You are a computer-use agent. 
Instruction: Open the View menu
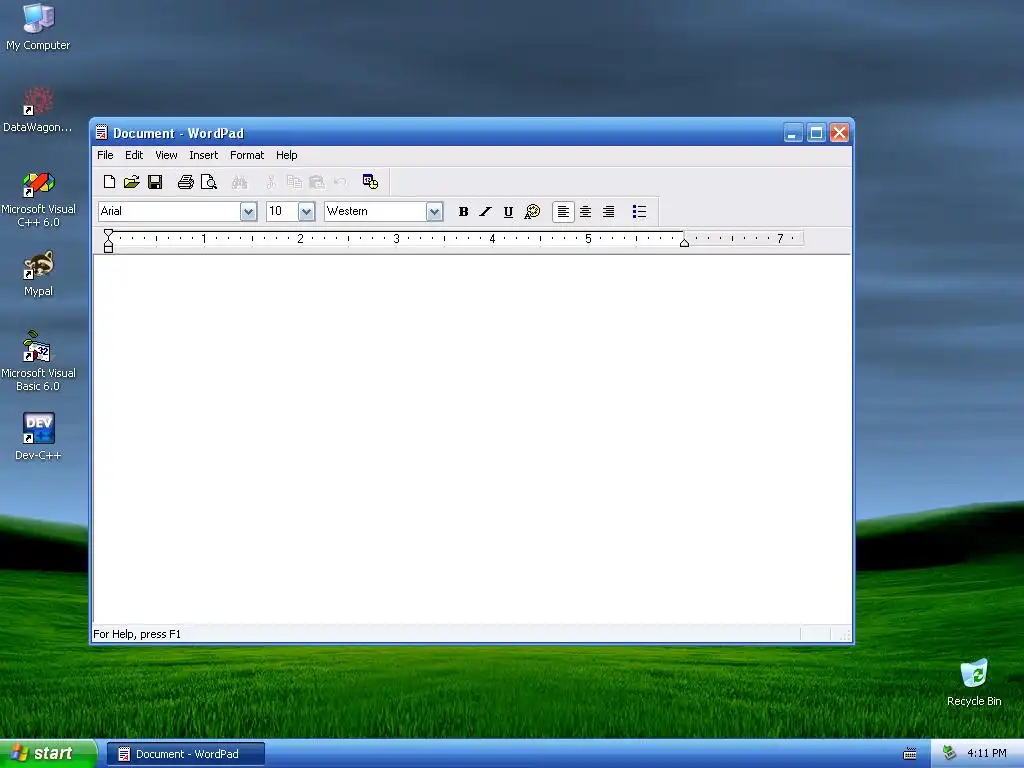click(x=166, y=155)
